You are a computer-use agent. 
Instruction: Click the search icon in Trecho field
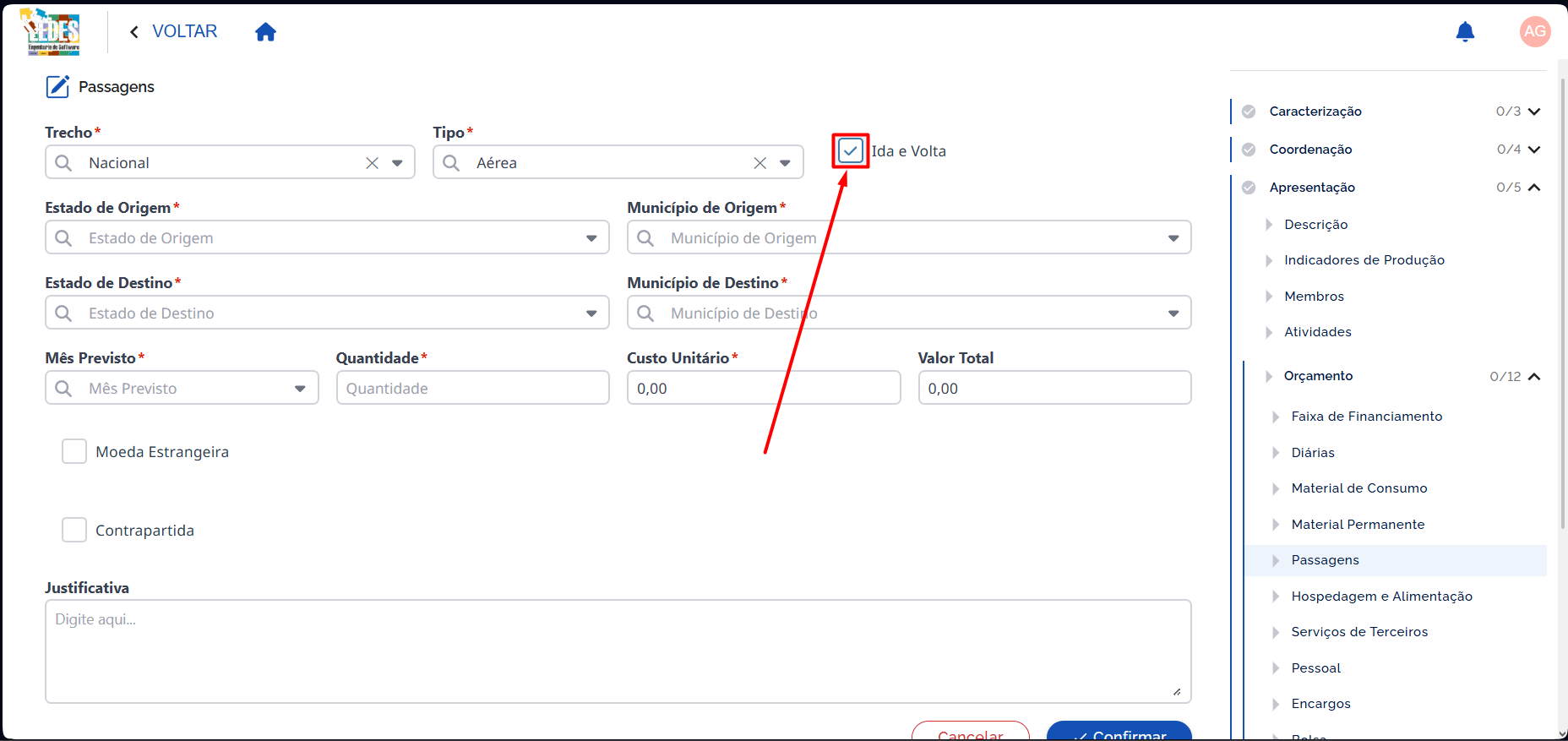point(63,162)
